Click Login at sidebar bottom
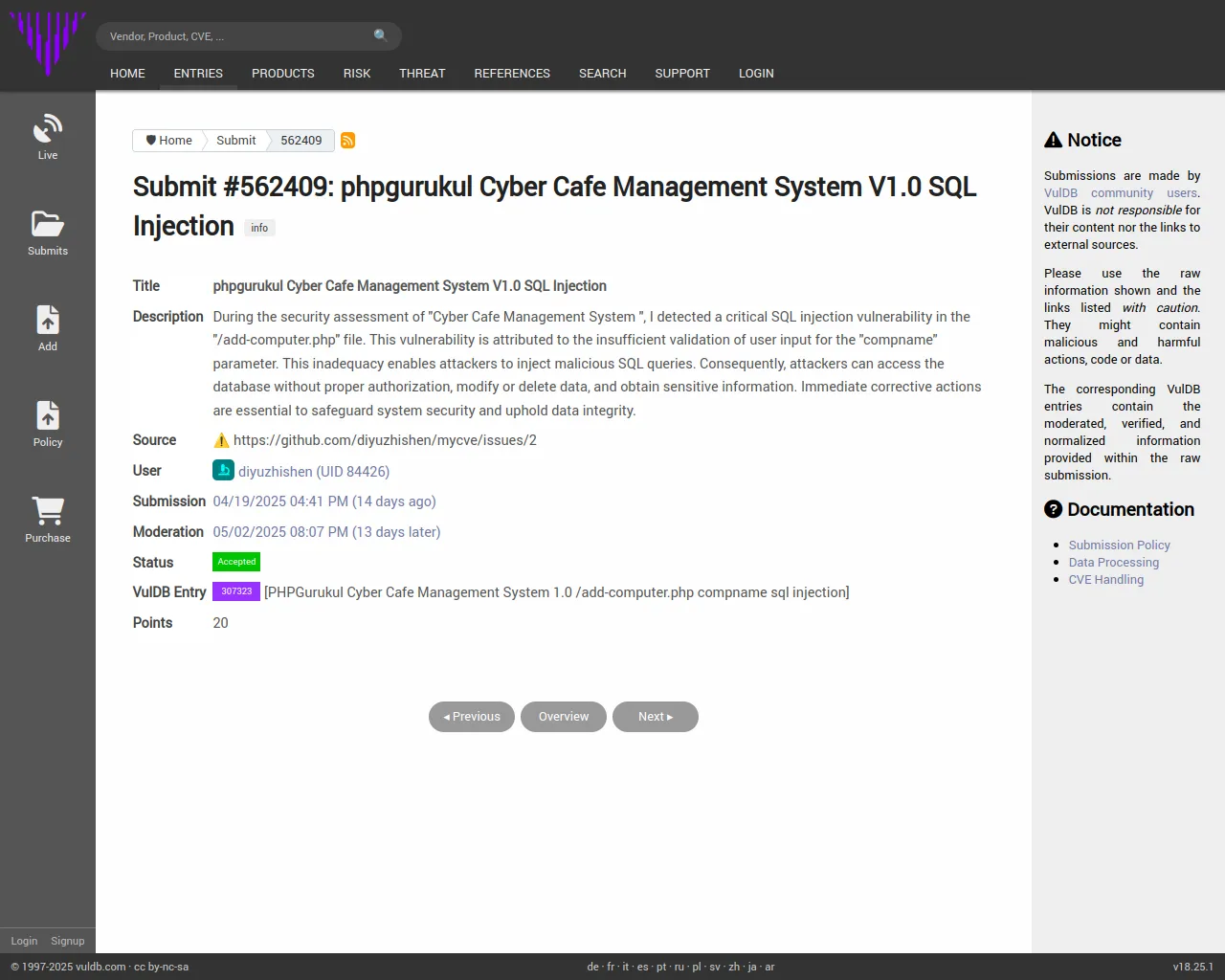This screenshot has width=1225, height=980. [24, 941]
